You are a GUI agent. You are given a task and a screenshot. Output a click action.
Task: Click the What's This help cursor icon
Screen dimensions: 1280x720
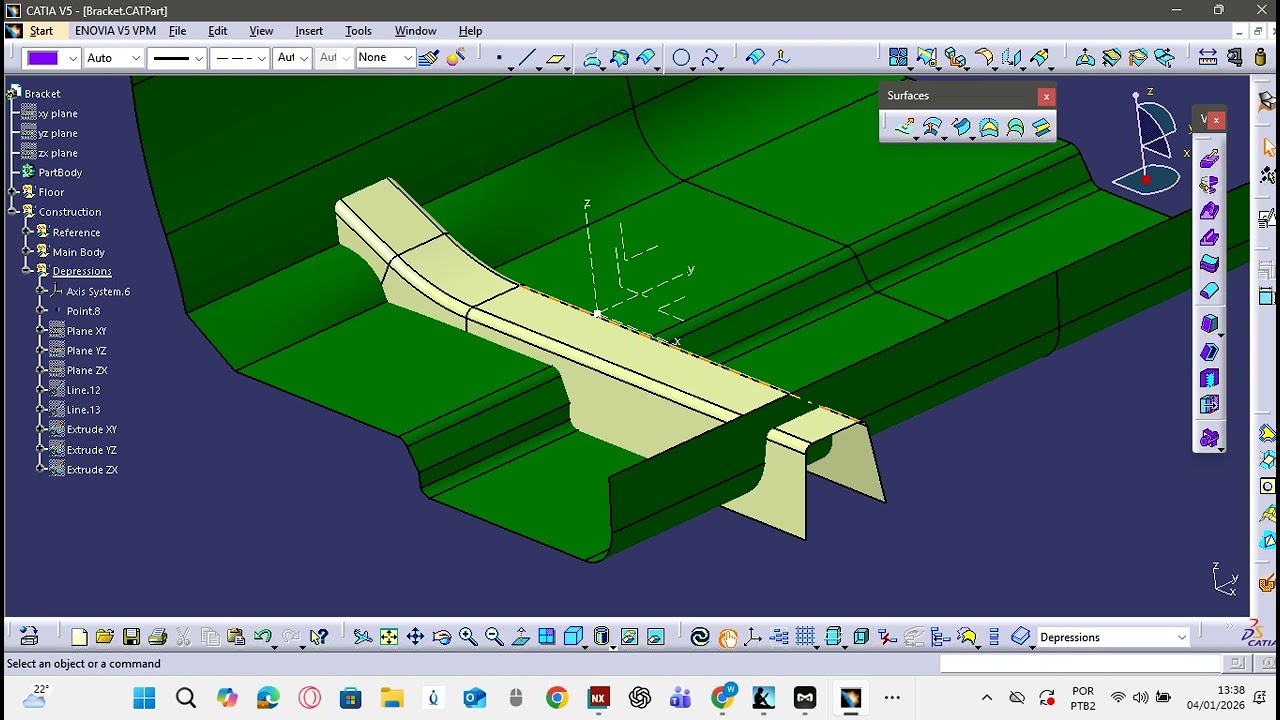point(319,637)
